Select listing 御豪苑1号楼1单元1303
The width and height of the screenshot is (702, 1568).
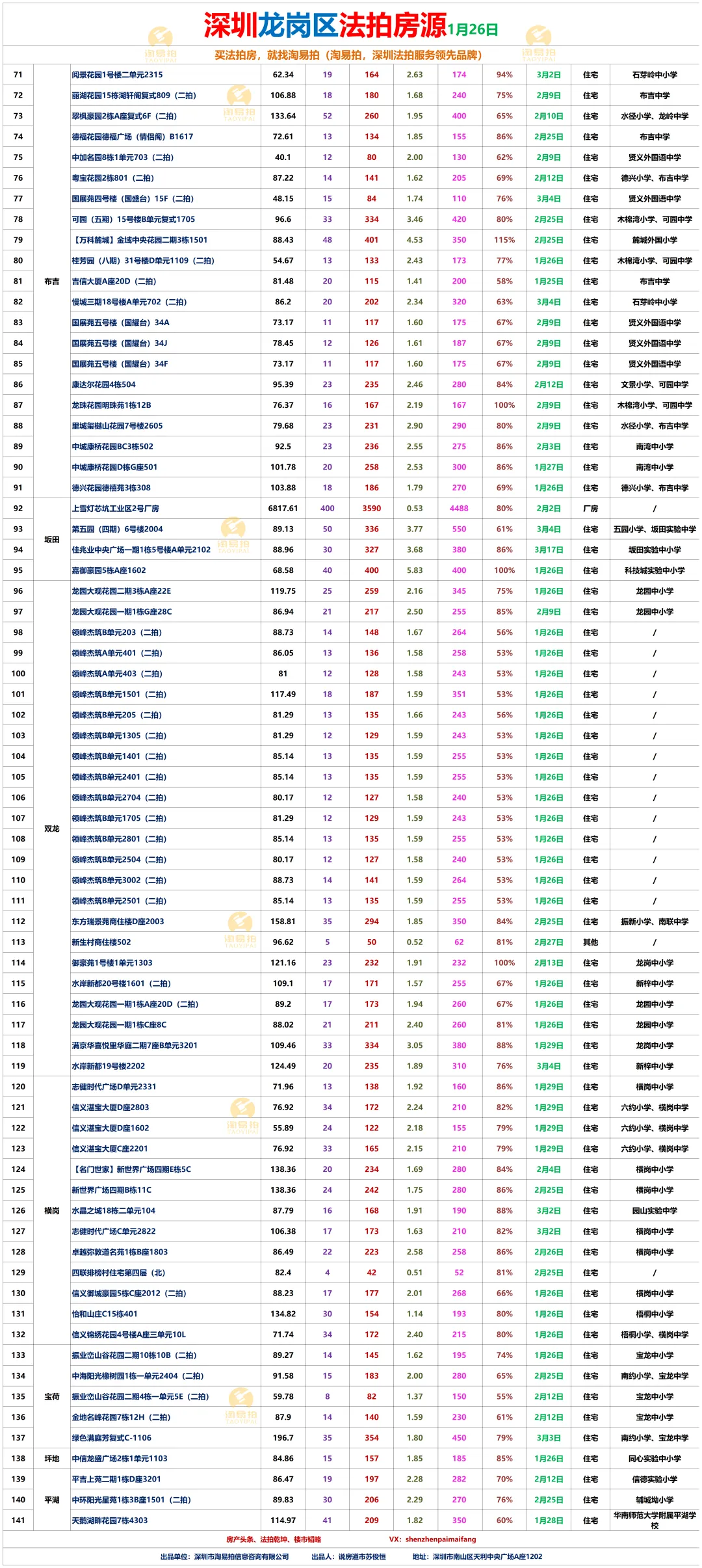coord(112,963)
